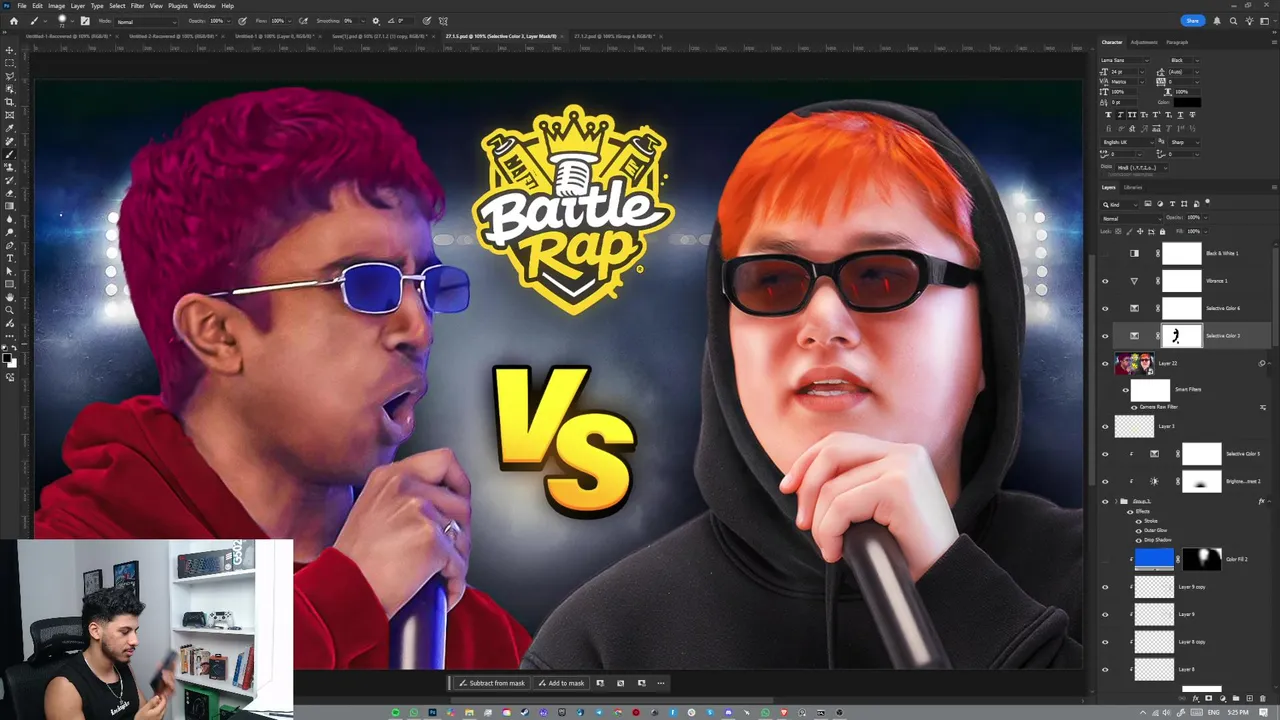Click the search icon top right
The height and width of the screenshot is (720, 1280).
(x=1234, y=20)
